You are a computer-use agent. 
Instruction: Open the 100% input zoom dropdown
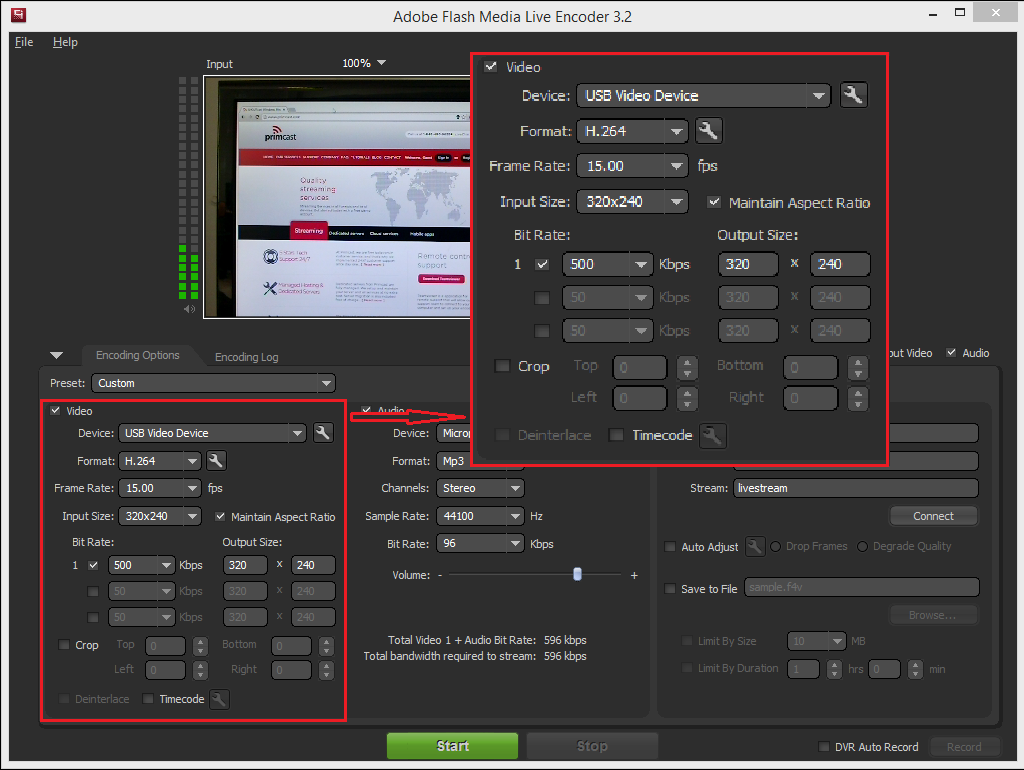tap(364, 63)
